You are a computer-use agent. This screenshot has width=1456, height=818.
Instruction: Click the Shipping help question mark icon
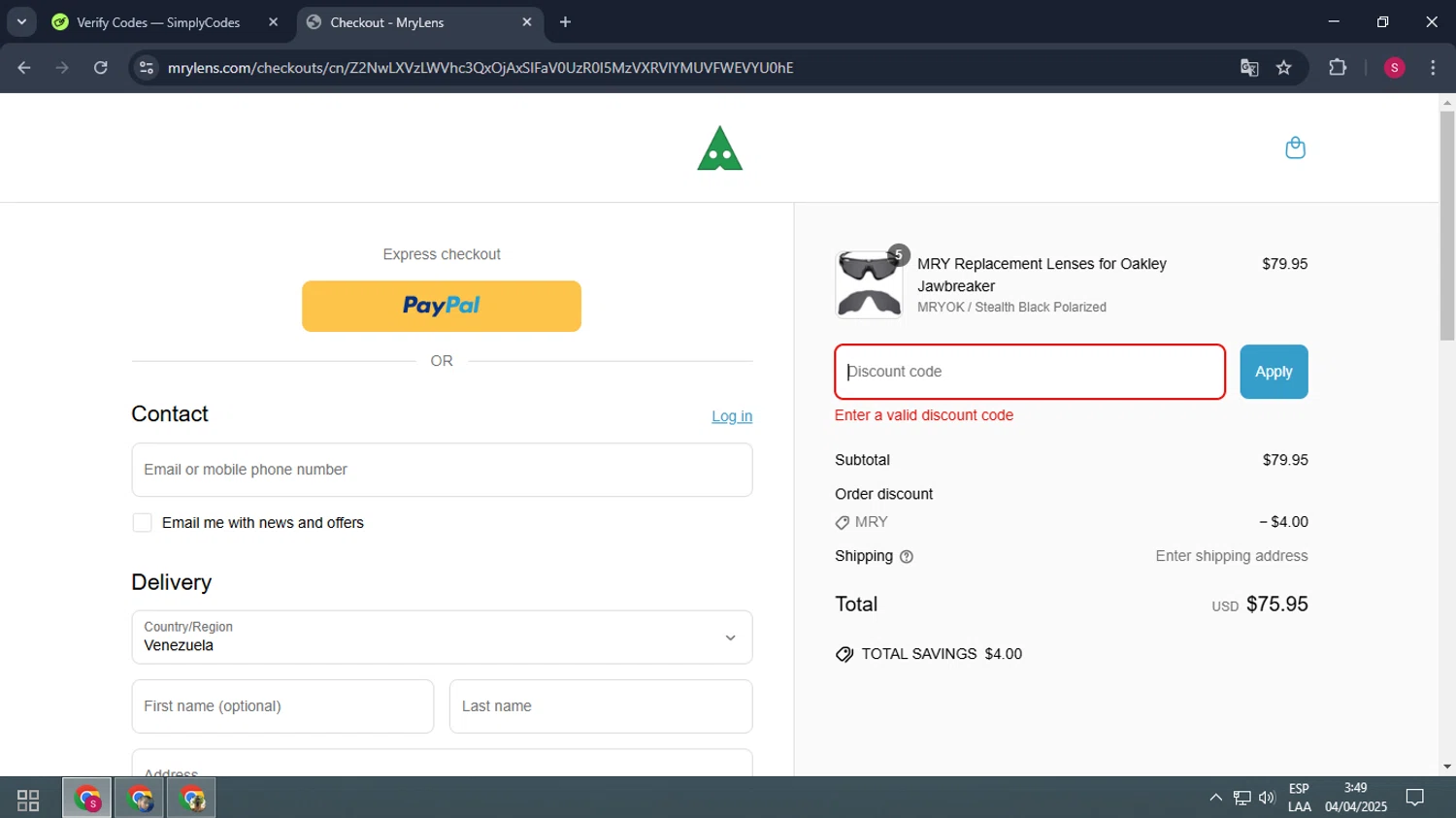pos(907,557)
